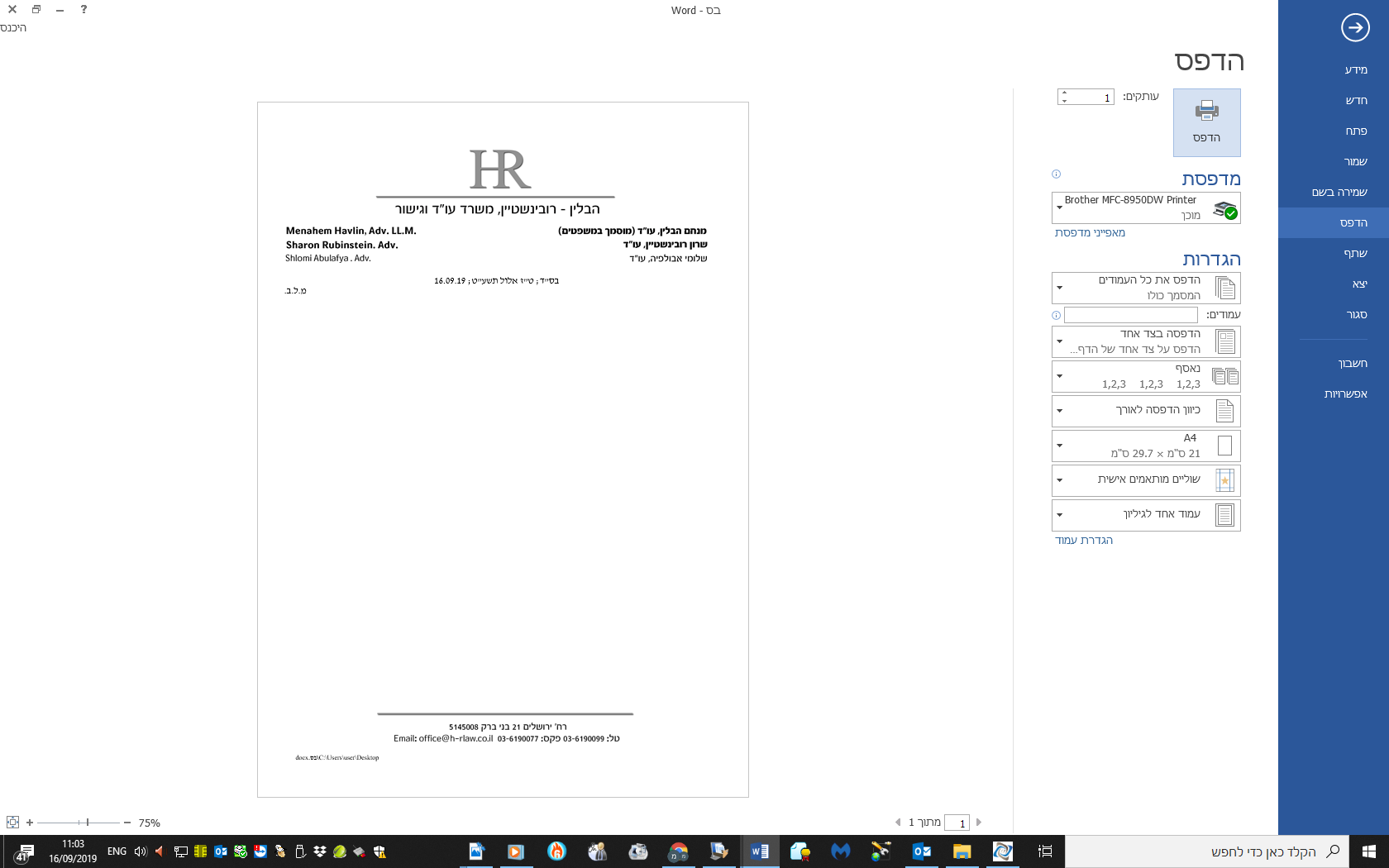The width and height of the screenshot is (1389, 868).
Task: Expand the נאסף collated dropdown
Action: pos(1146,376)
